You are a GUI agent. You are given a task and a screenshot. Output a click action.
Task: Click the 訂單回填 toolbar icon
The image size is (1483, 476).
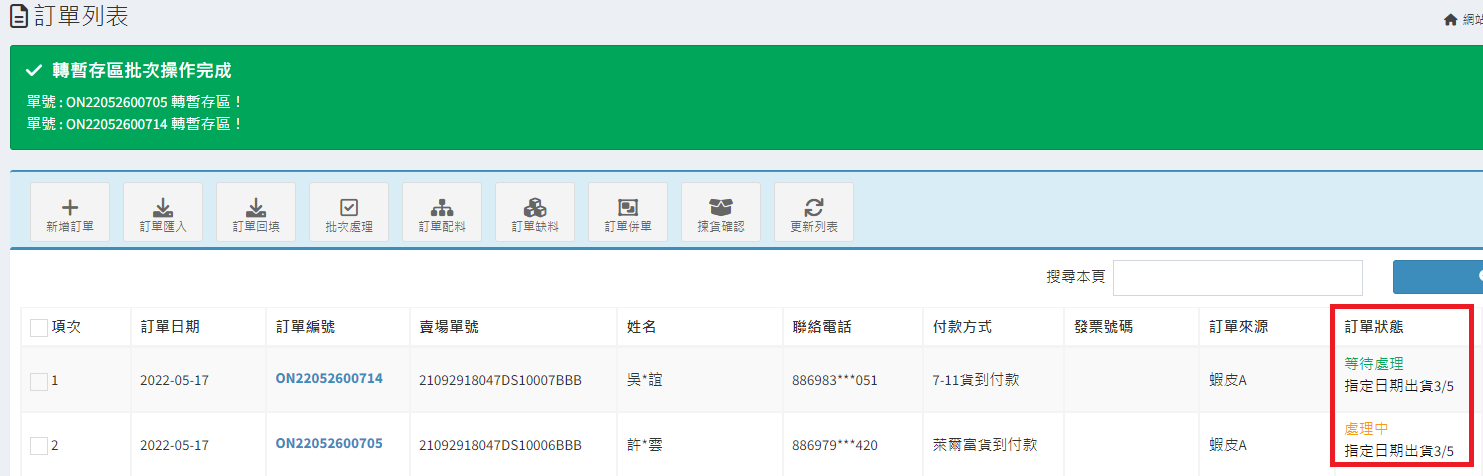256,212
